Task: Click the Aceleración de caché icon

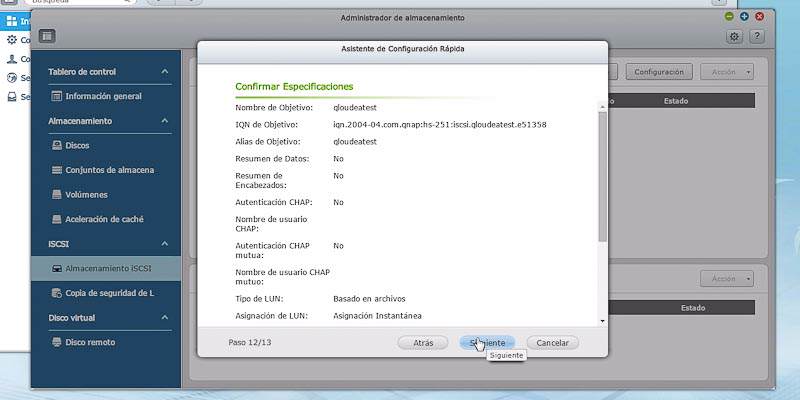Action: [57, 219]
